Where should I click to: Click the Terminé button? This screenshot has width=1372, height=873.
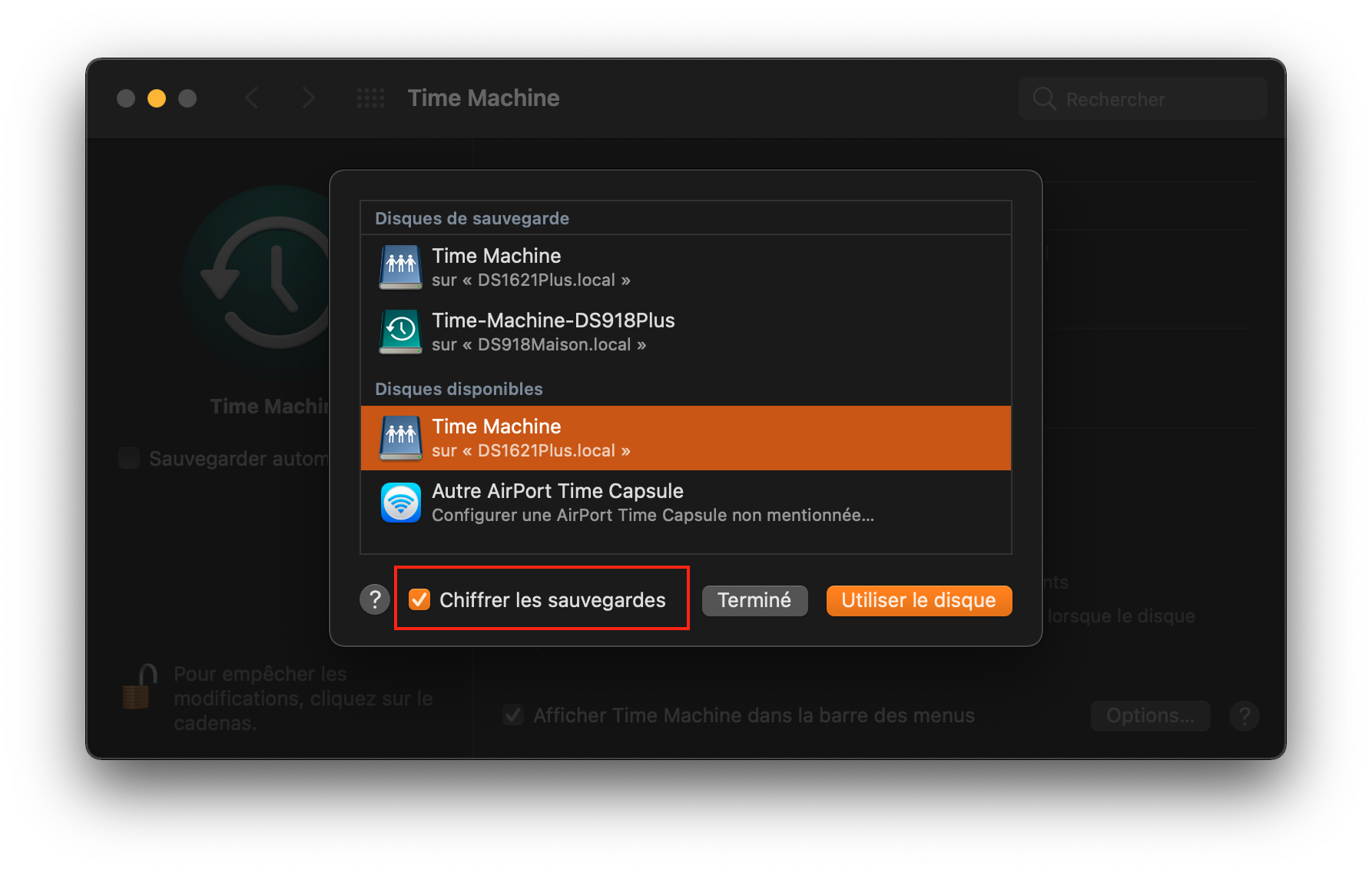(x=754, y=600)
